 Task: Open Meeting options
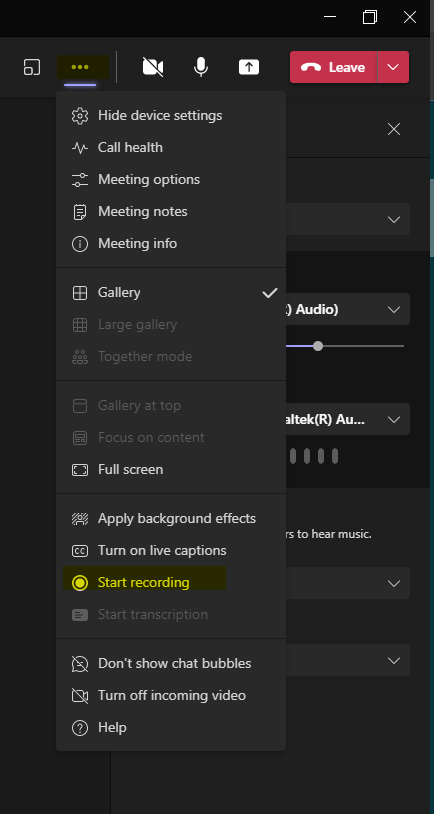pos(171,180)
